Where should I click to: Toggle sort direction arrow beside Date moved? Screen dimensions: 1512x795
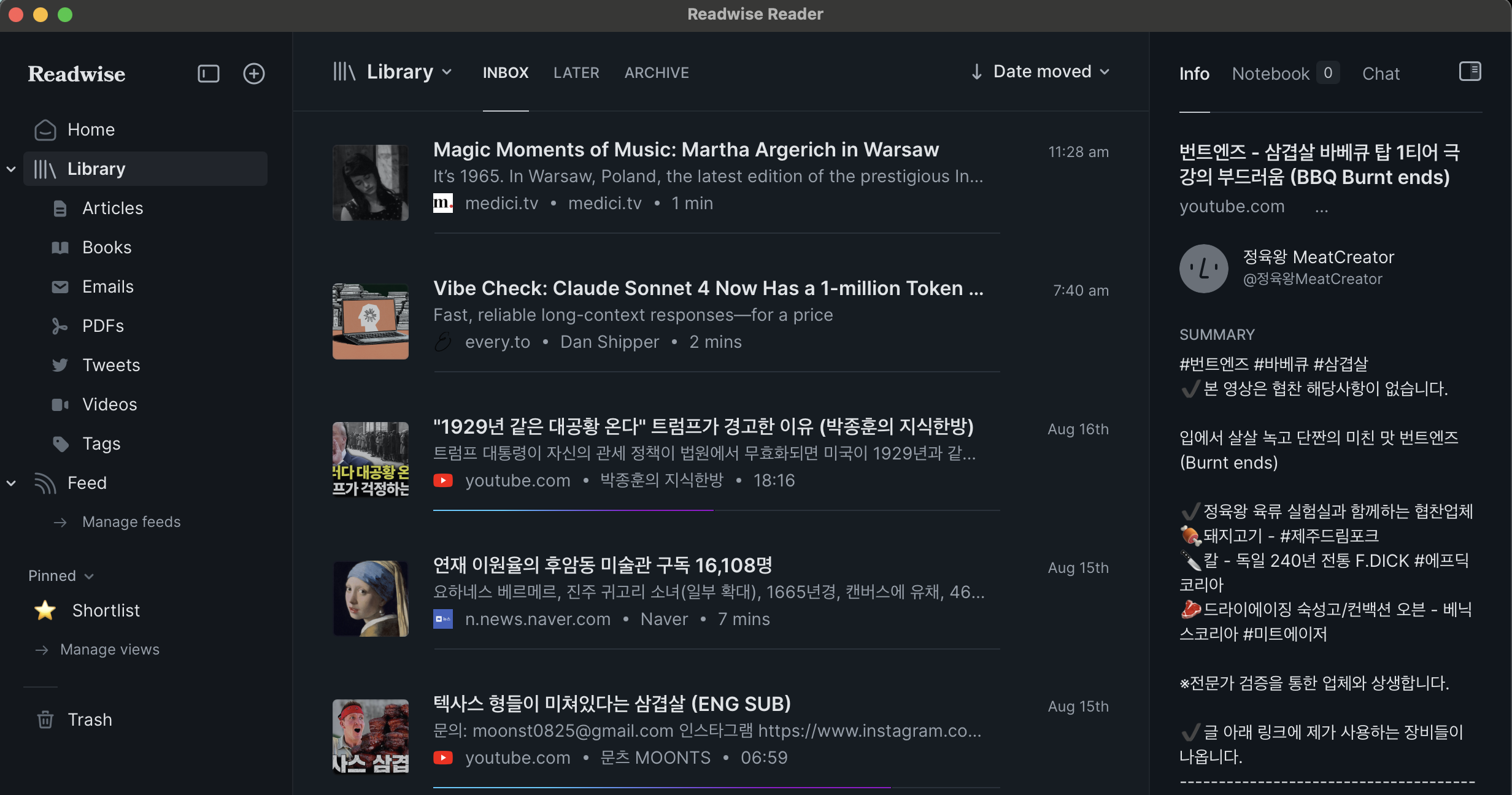[976, 72]
